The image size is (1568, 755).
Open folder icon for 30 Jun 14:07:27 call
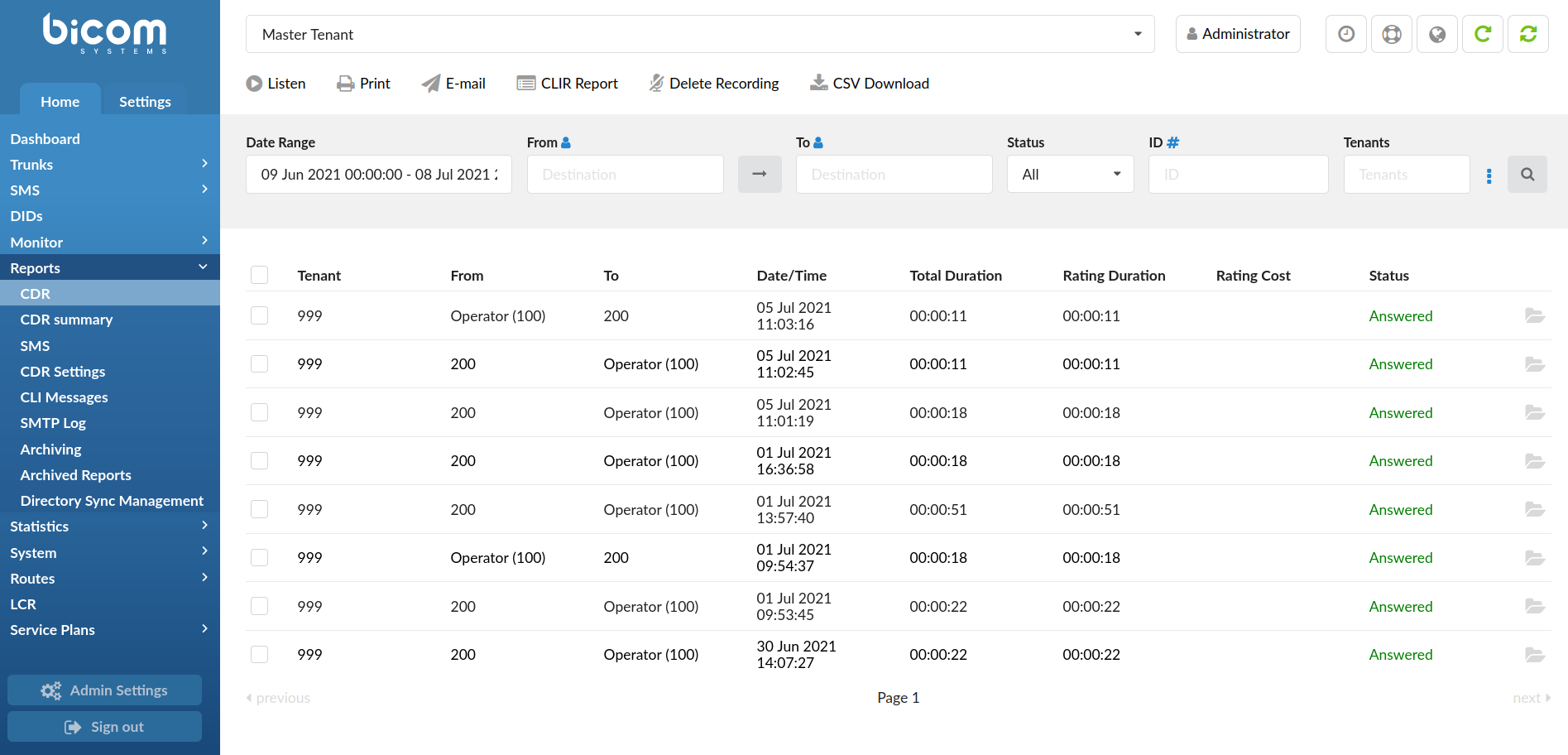point(1535,654)
